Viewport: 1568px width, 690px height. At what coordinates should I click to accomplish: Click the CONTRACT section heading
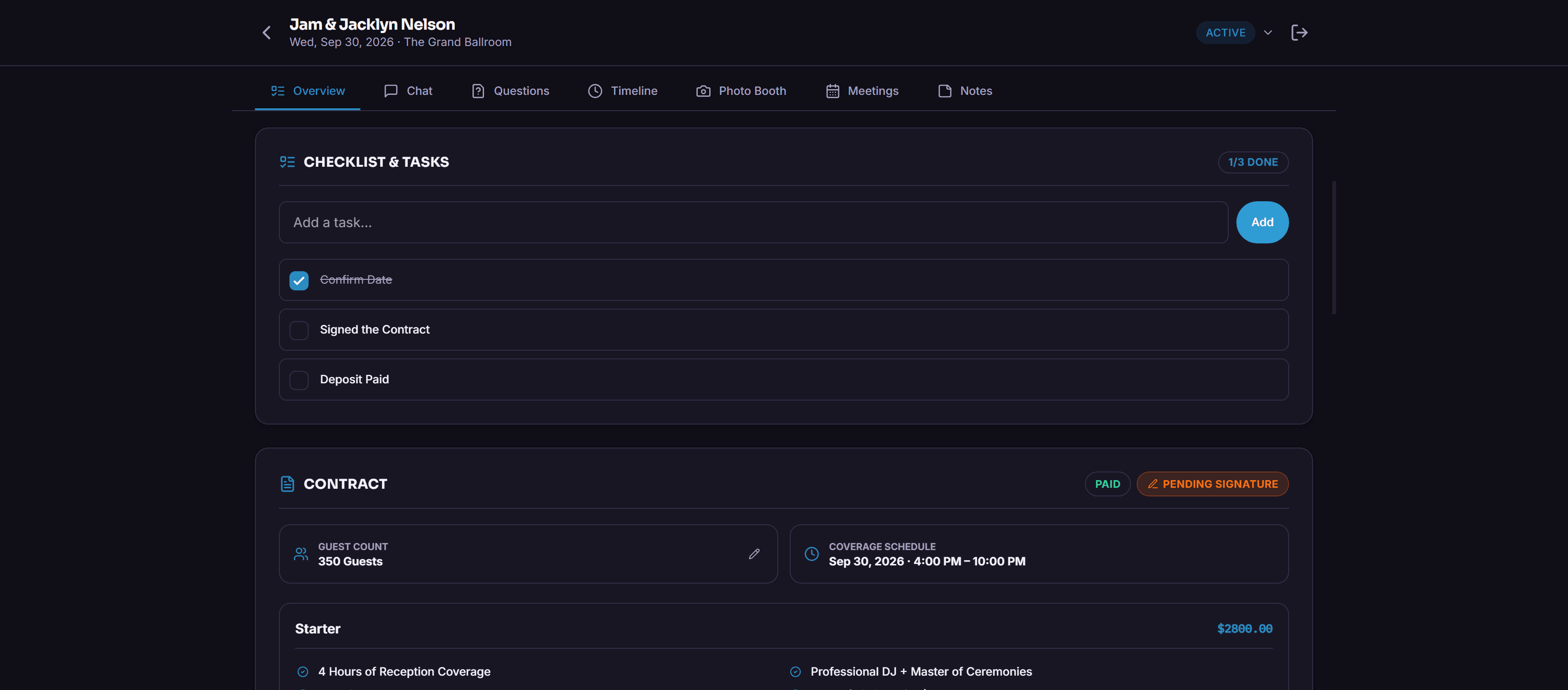point(345,484)
